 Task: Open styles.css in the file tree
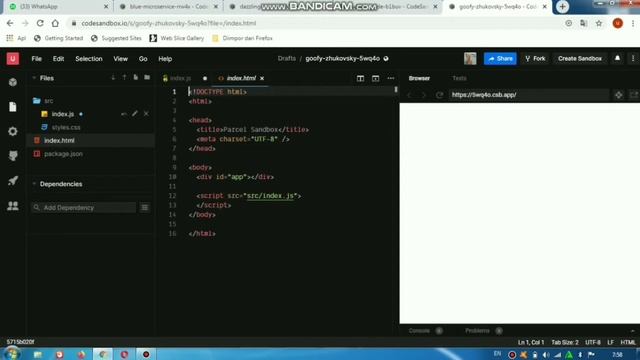pos(66,127)
